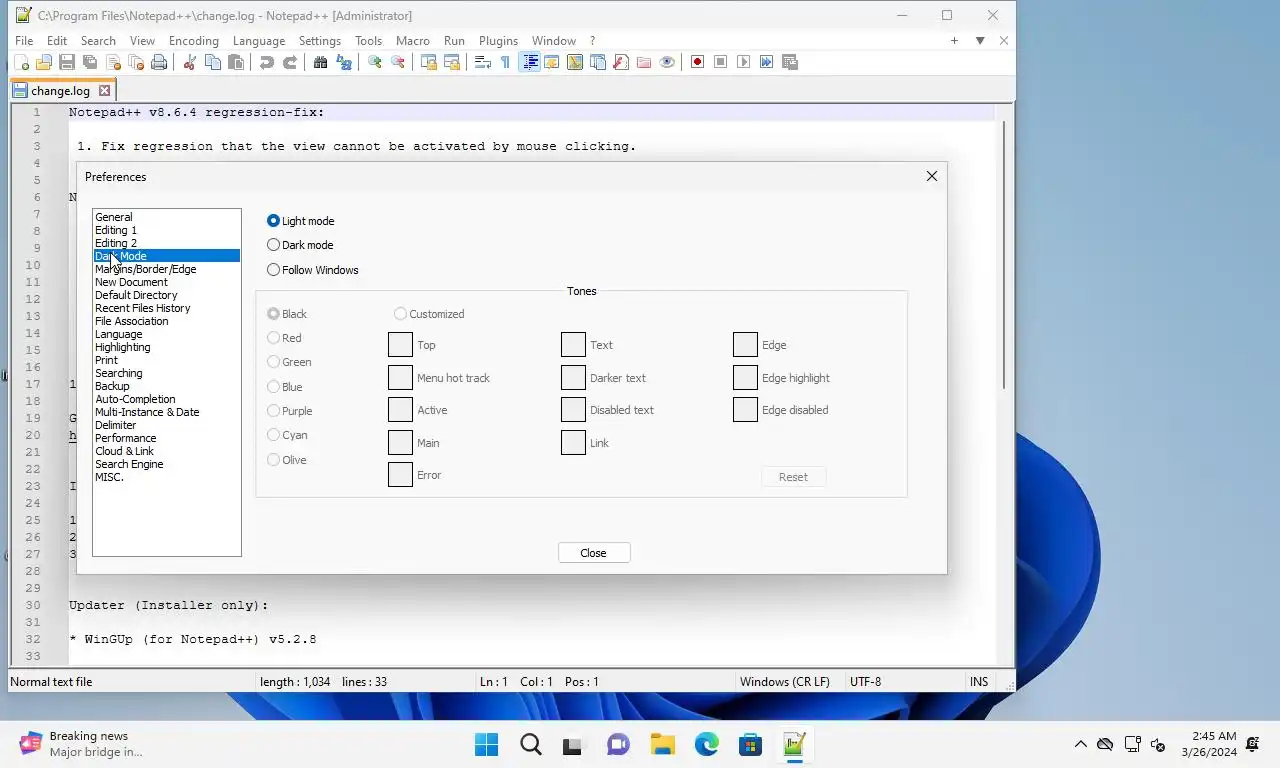Open Microsoft Edge from taskbar
The height and width of the screenshot is (768, 1280).
pyautogui.click(x=707, y=745)
